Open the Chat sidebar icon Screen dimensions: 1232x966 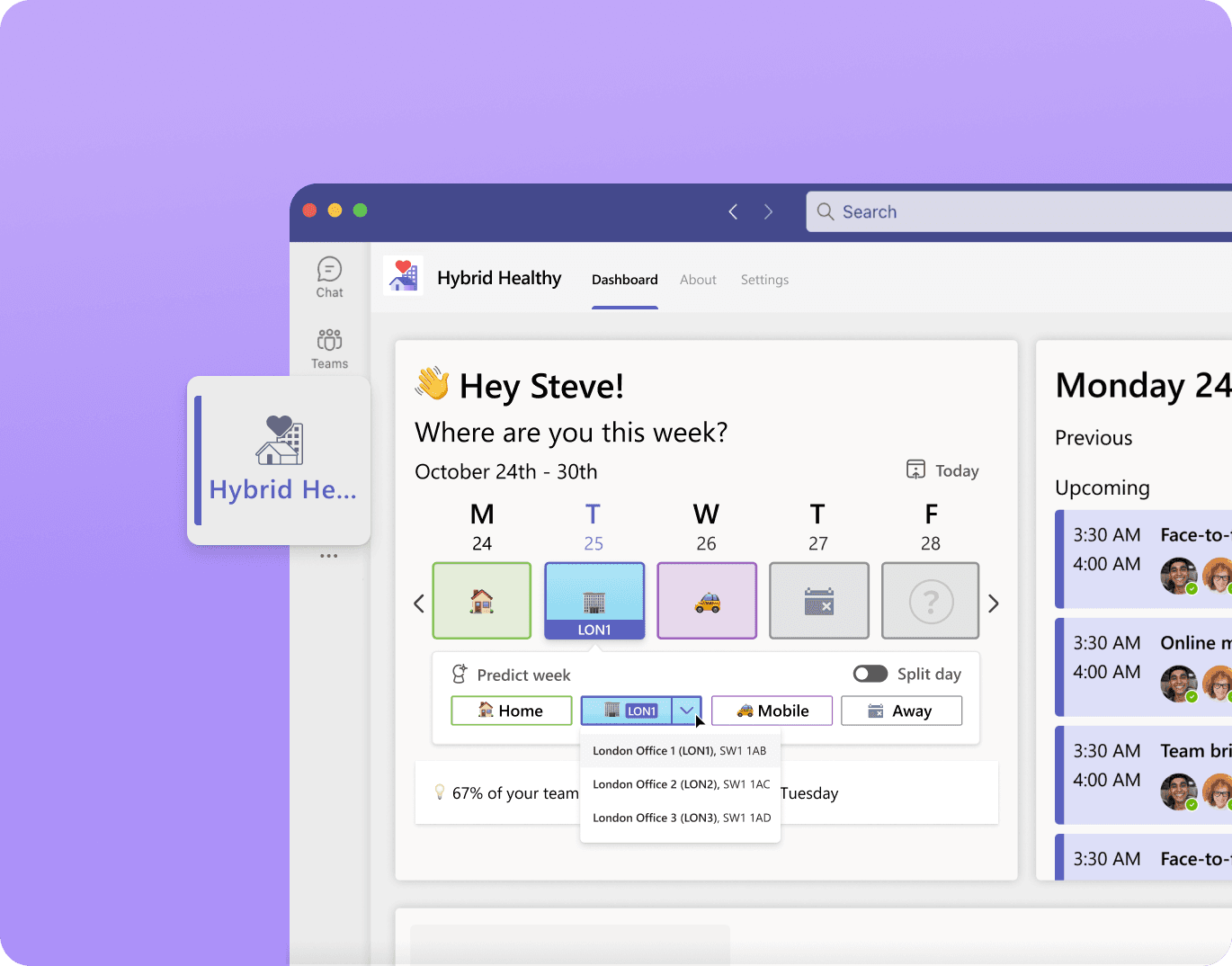[329, 277]
